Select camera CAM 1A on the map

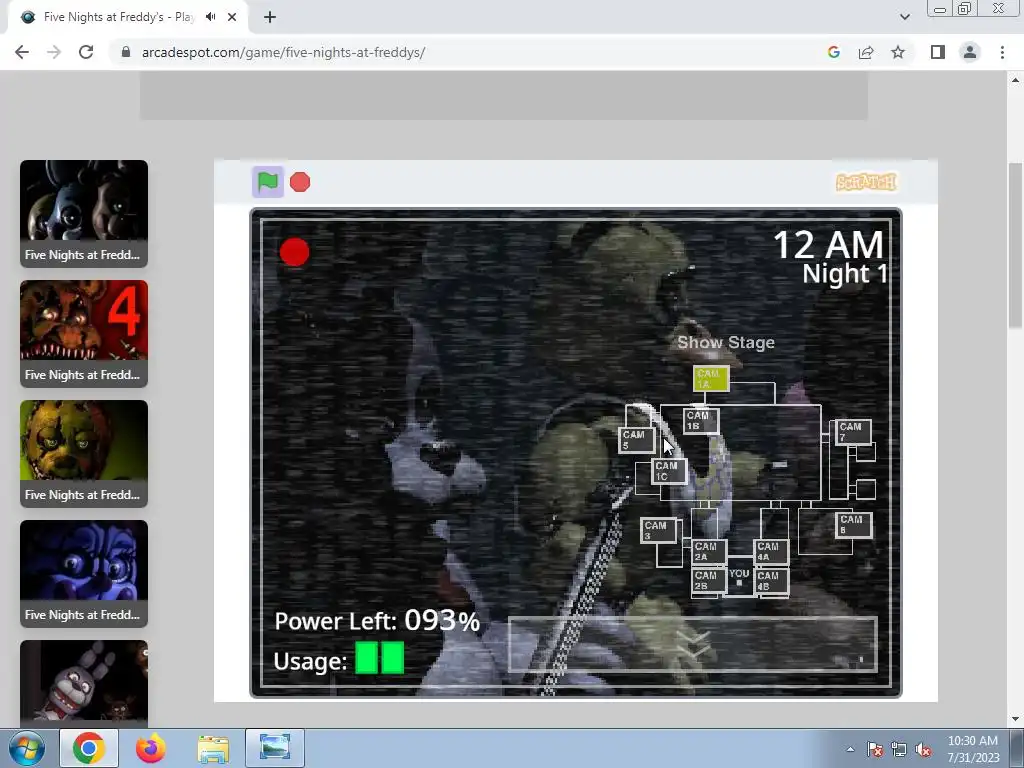pos(711,378)
